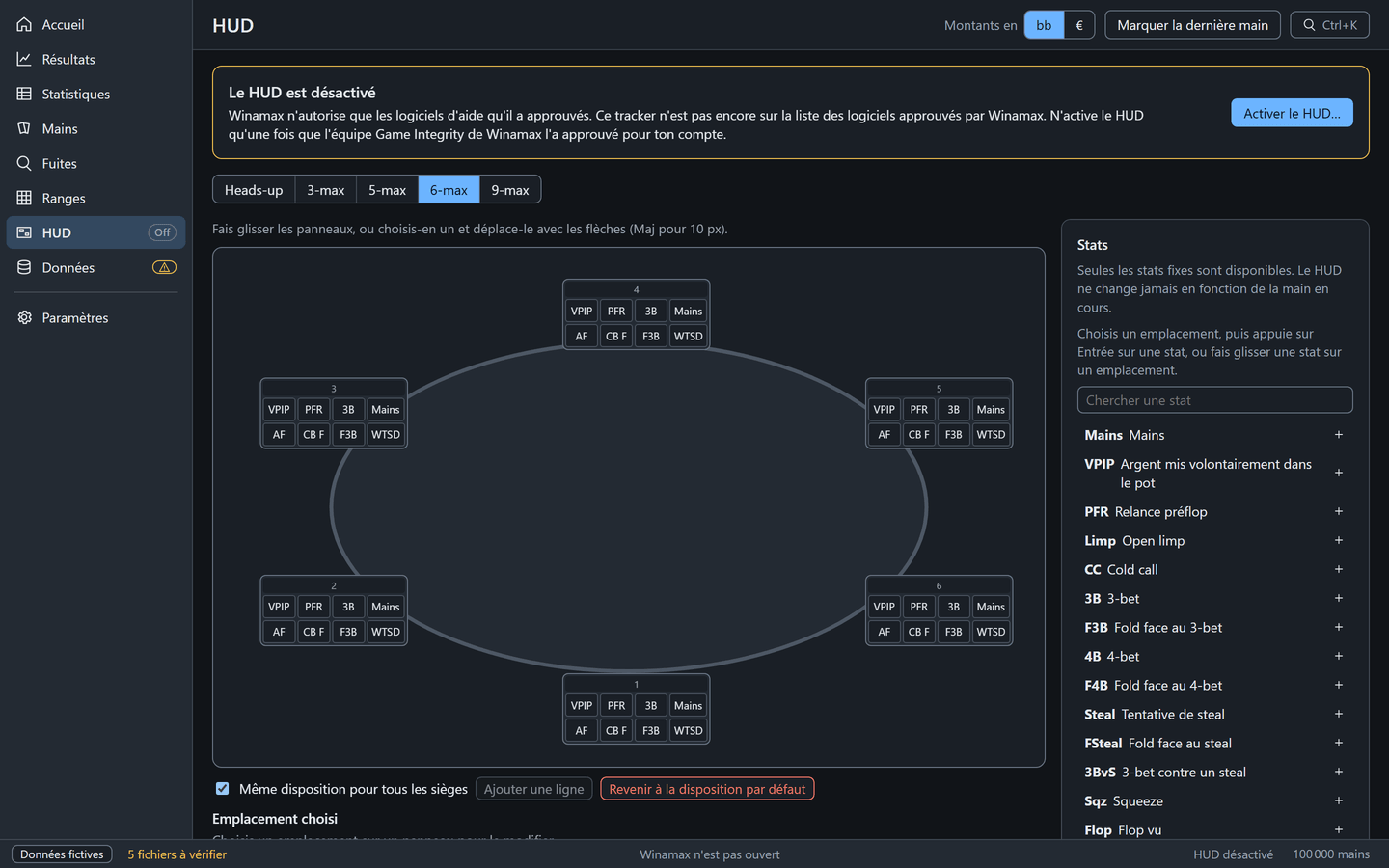Click the Données database icon
This screenshot has height=868, width=1389.
point(24,267)
